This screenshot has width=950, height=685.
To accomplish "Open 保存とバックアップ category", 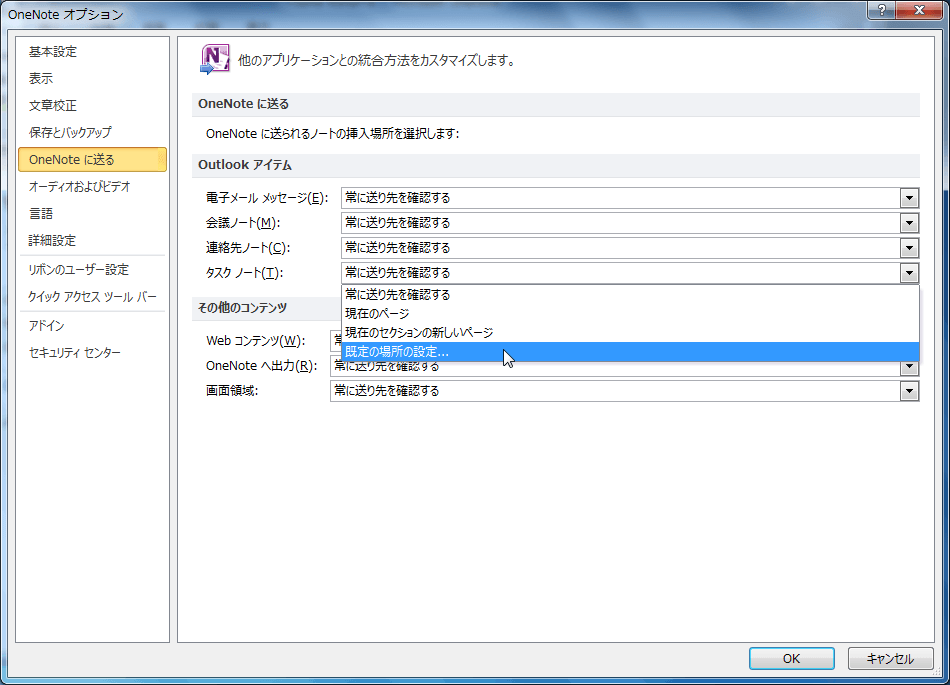I will point(92,132).
